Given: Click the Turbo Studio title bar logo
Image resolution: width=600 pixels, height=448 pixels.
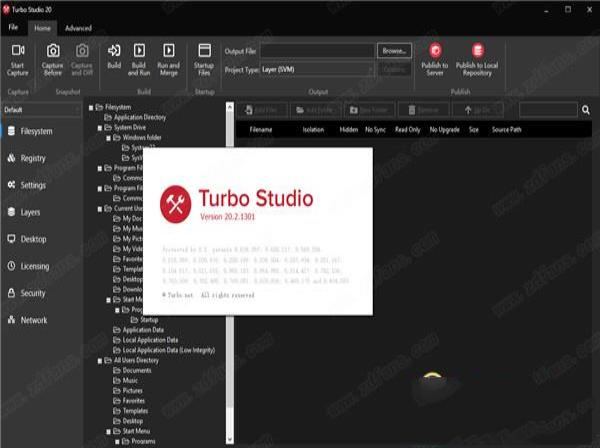Looking at the screenshot, I should coord(6,9).
